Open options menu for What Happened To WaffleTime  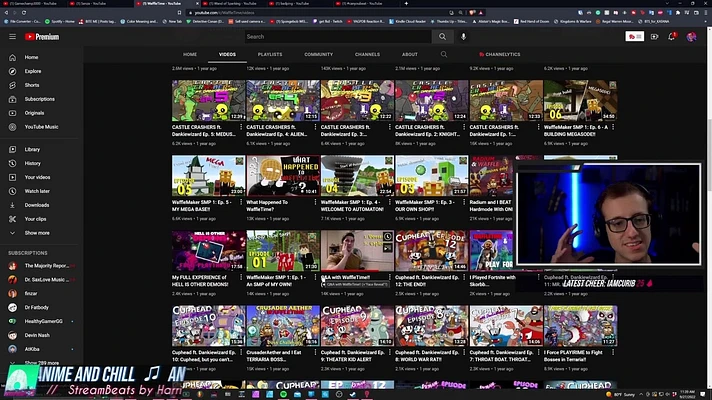pos(316,202)
